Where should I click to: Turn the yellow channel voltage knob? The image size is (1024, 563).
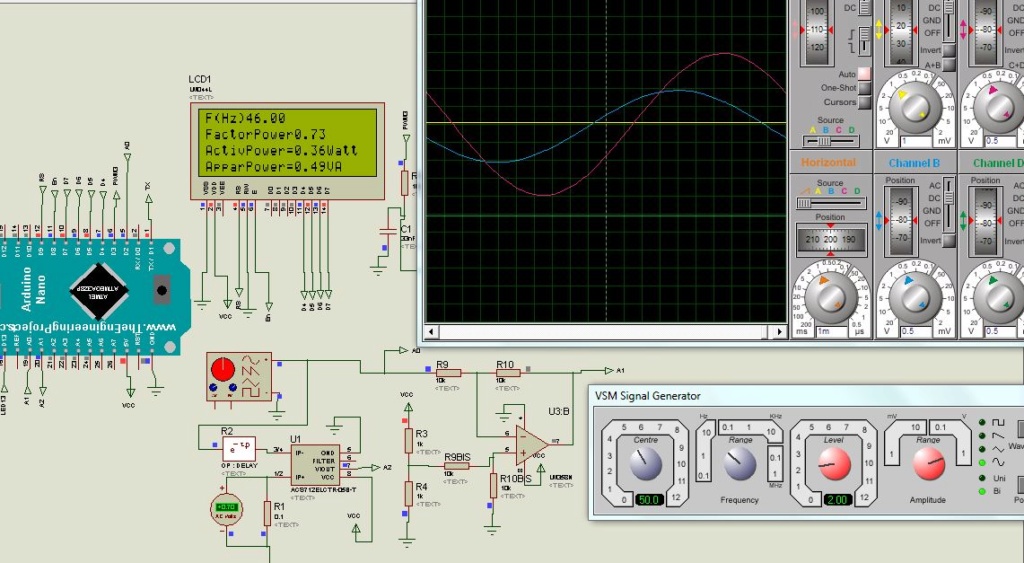(x=915, y=108)
